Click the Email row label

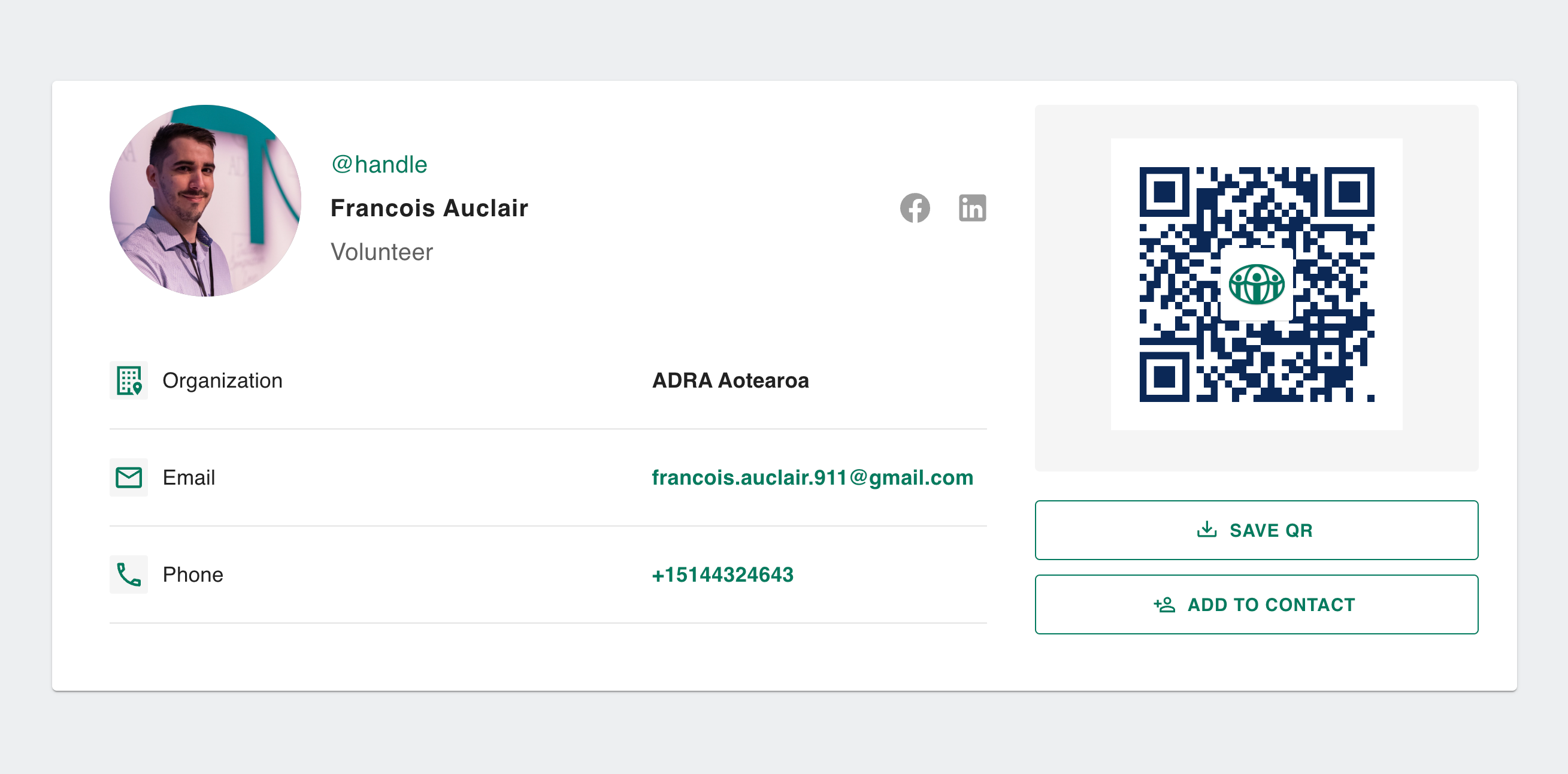[189, 477]
